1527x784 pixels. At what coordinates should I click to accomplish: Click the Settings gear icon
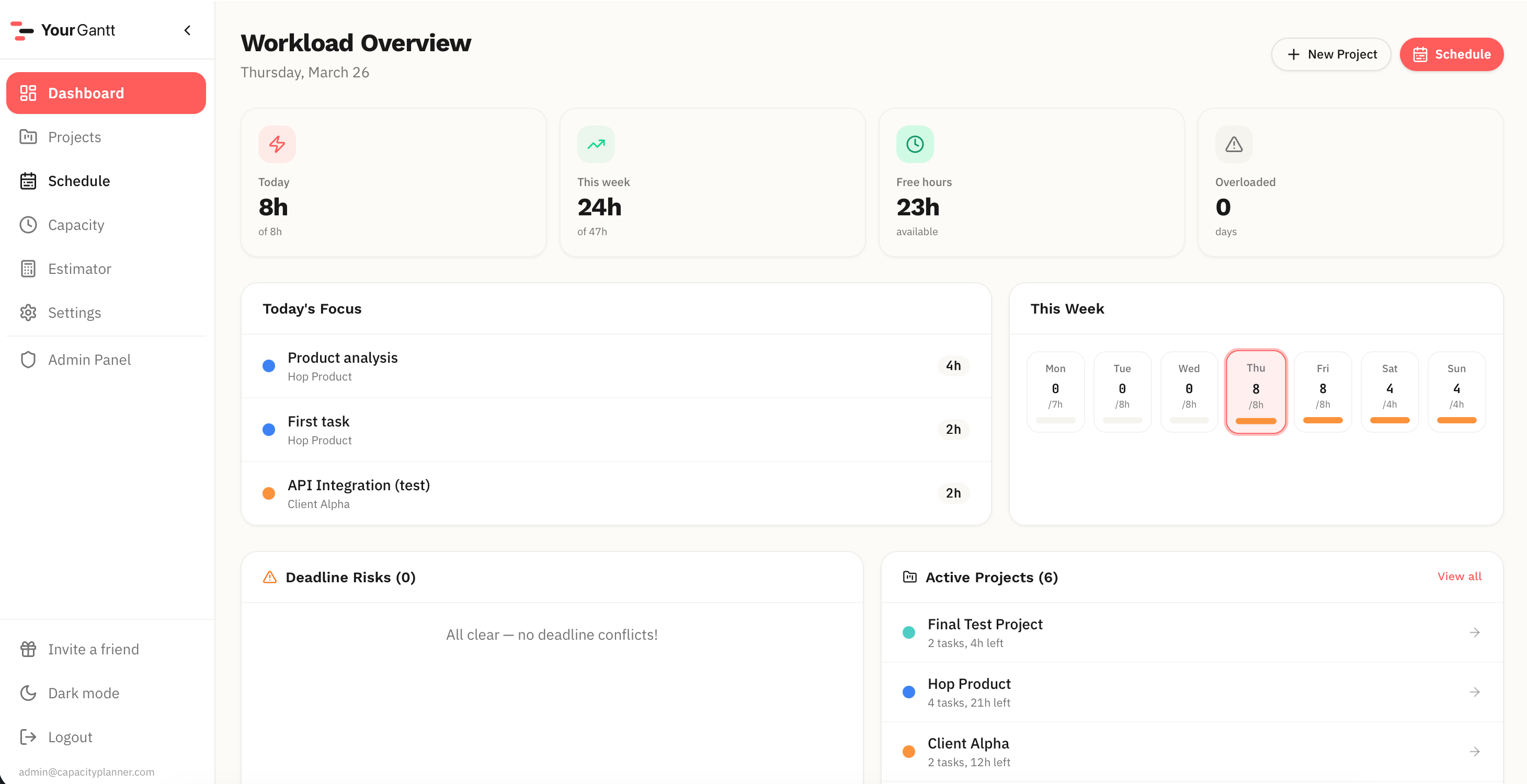[28, 313]
